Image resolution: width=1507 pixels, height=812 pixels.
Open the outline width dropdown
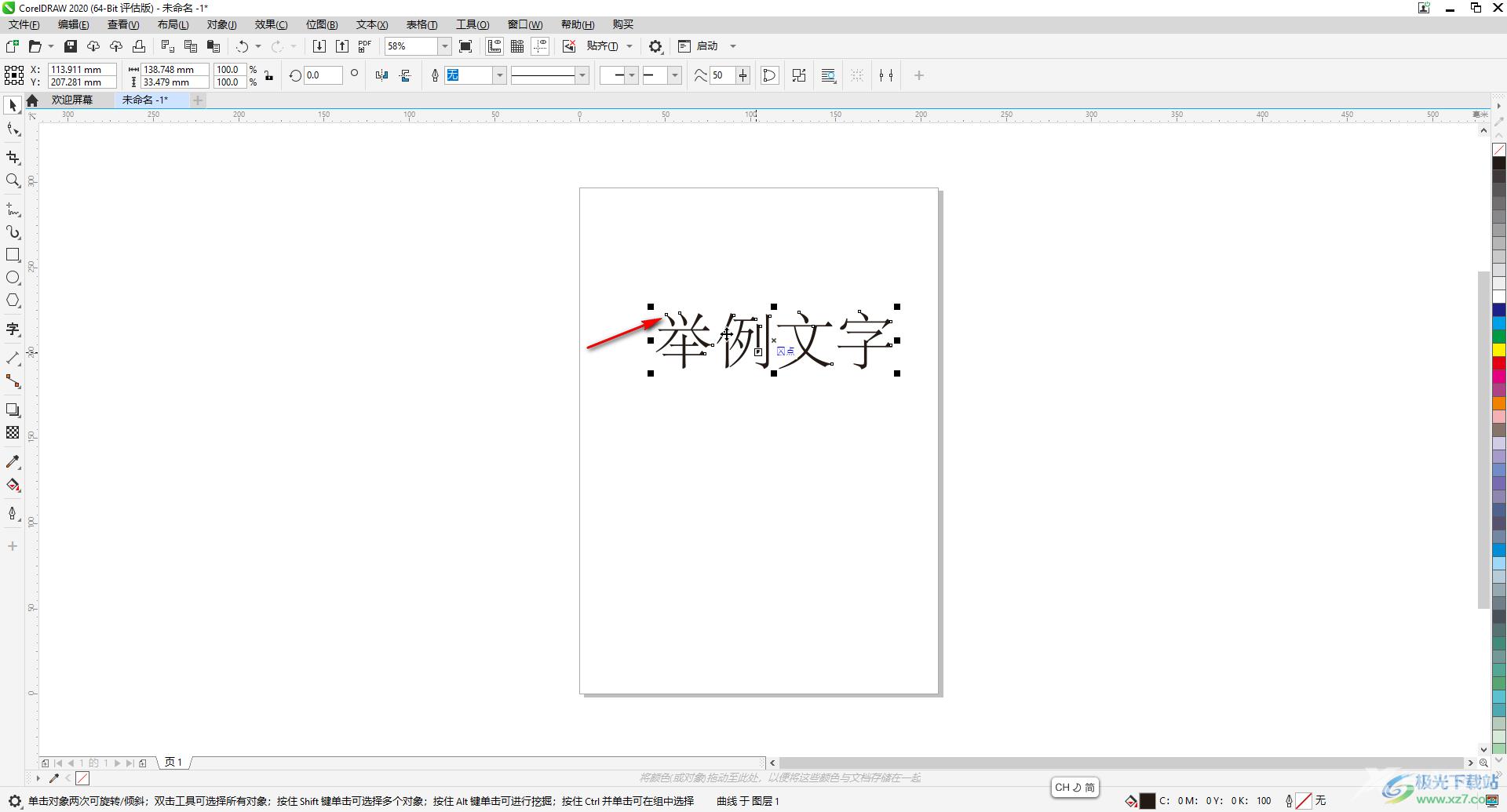(x=499, y=75)
